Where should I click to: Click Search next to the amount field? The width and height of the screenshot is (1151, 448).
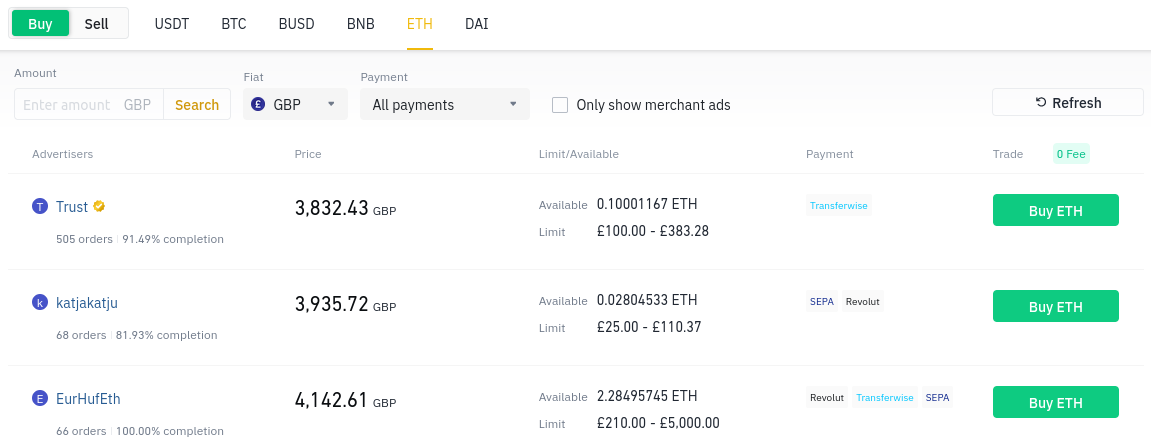coord(197,105)
